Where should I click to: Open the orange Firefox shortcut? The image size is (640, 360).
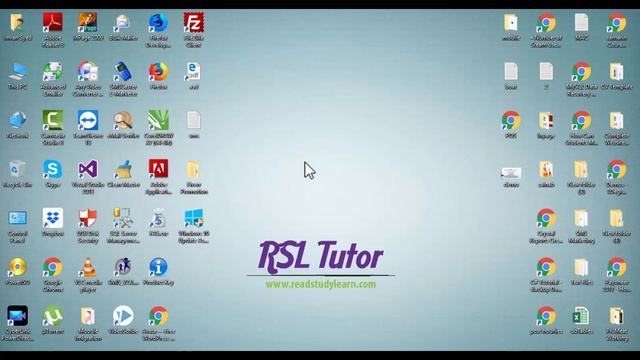(x=158, y=72)
